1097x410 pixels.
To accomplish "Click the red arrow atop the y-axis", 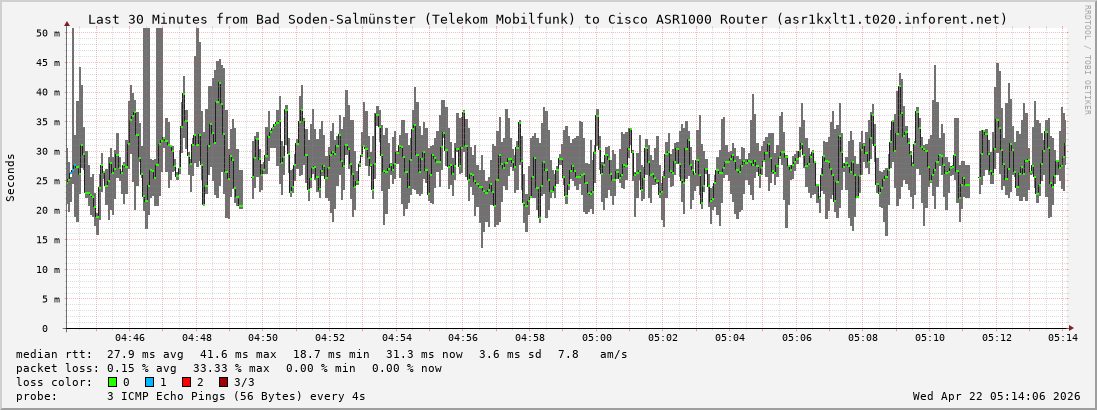I will coord(67,23).
